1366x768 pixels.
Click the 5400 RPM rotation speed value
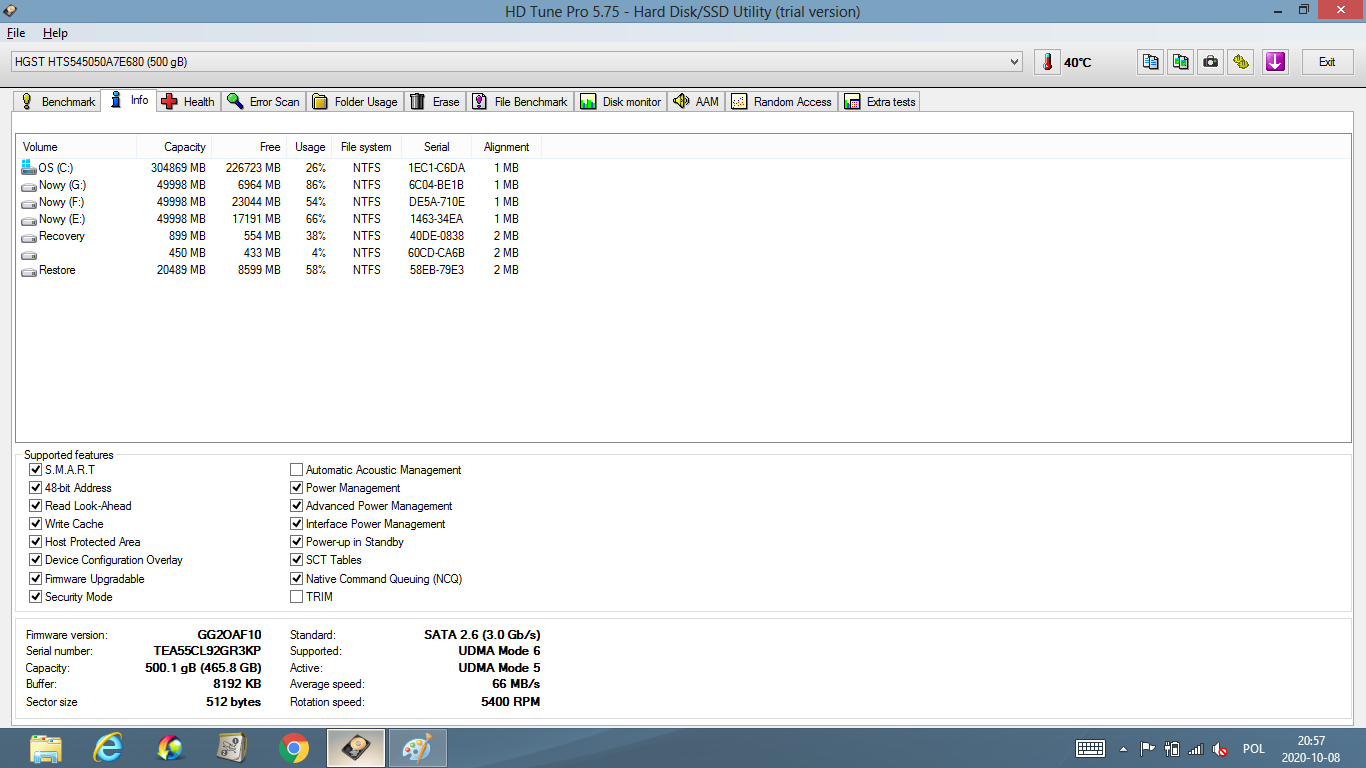510,702
